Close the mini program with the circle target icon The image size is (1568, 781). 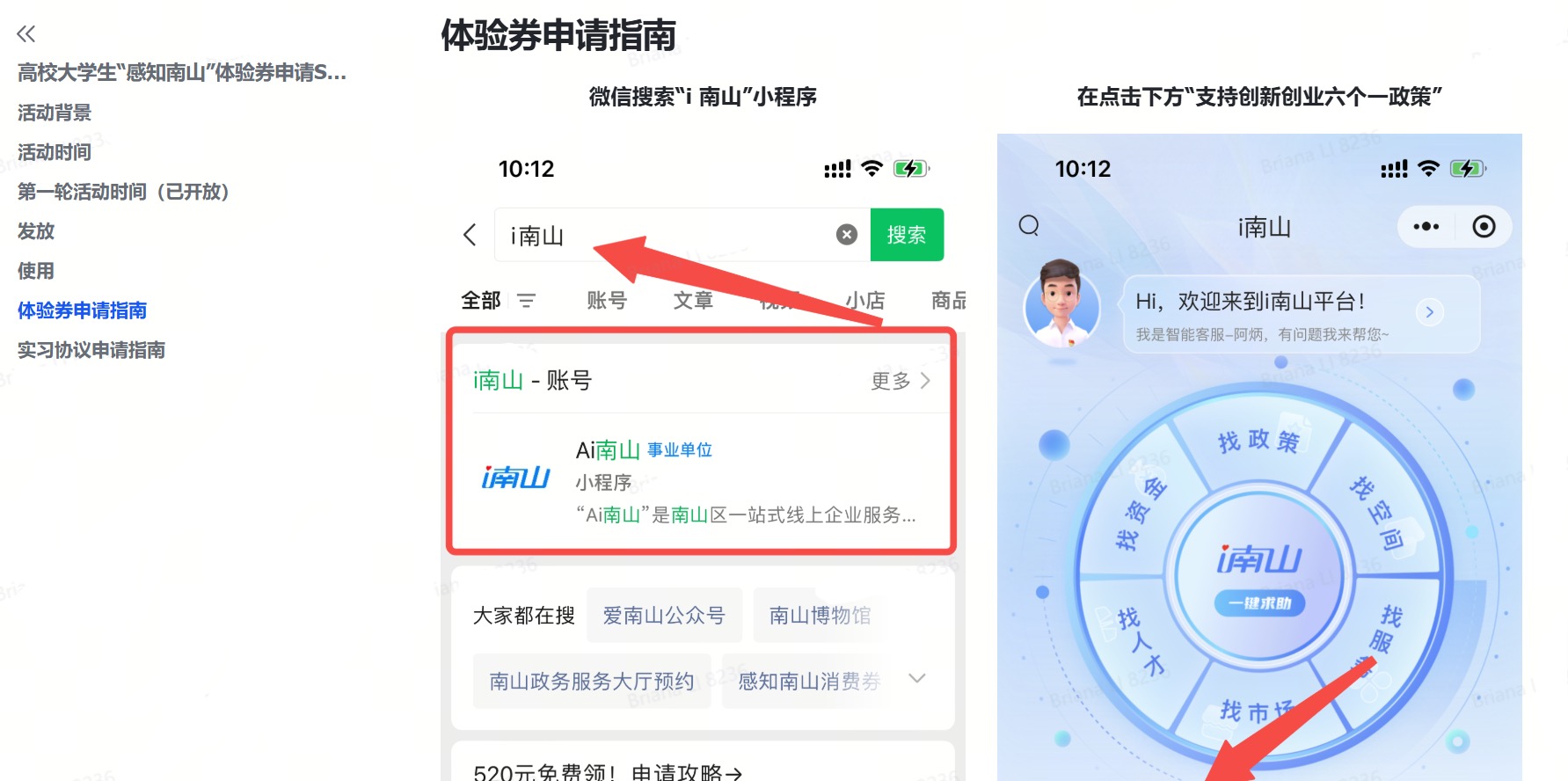pos(1484,227)
